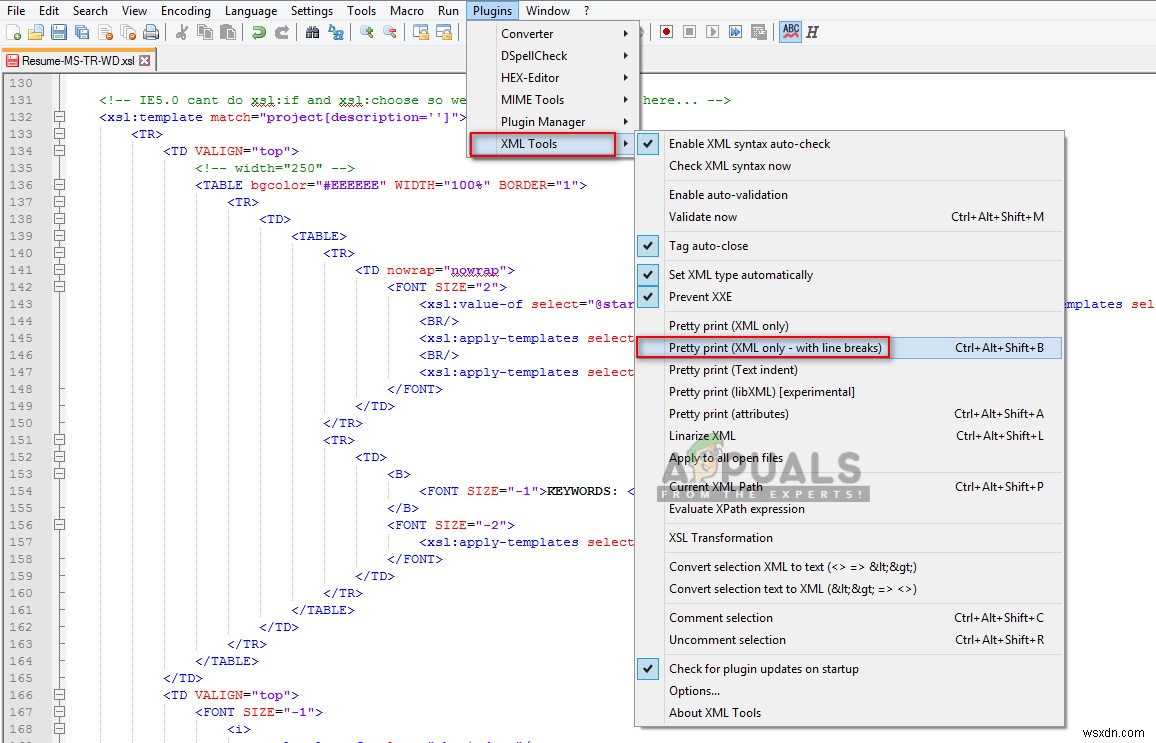Start macro recording with red dot

point(666,32)
